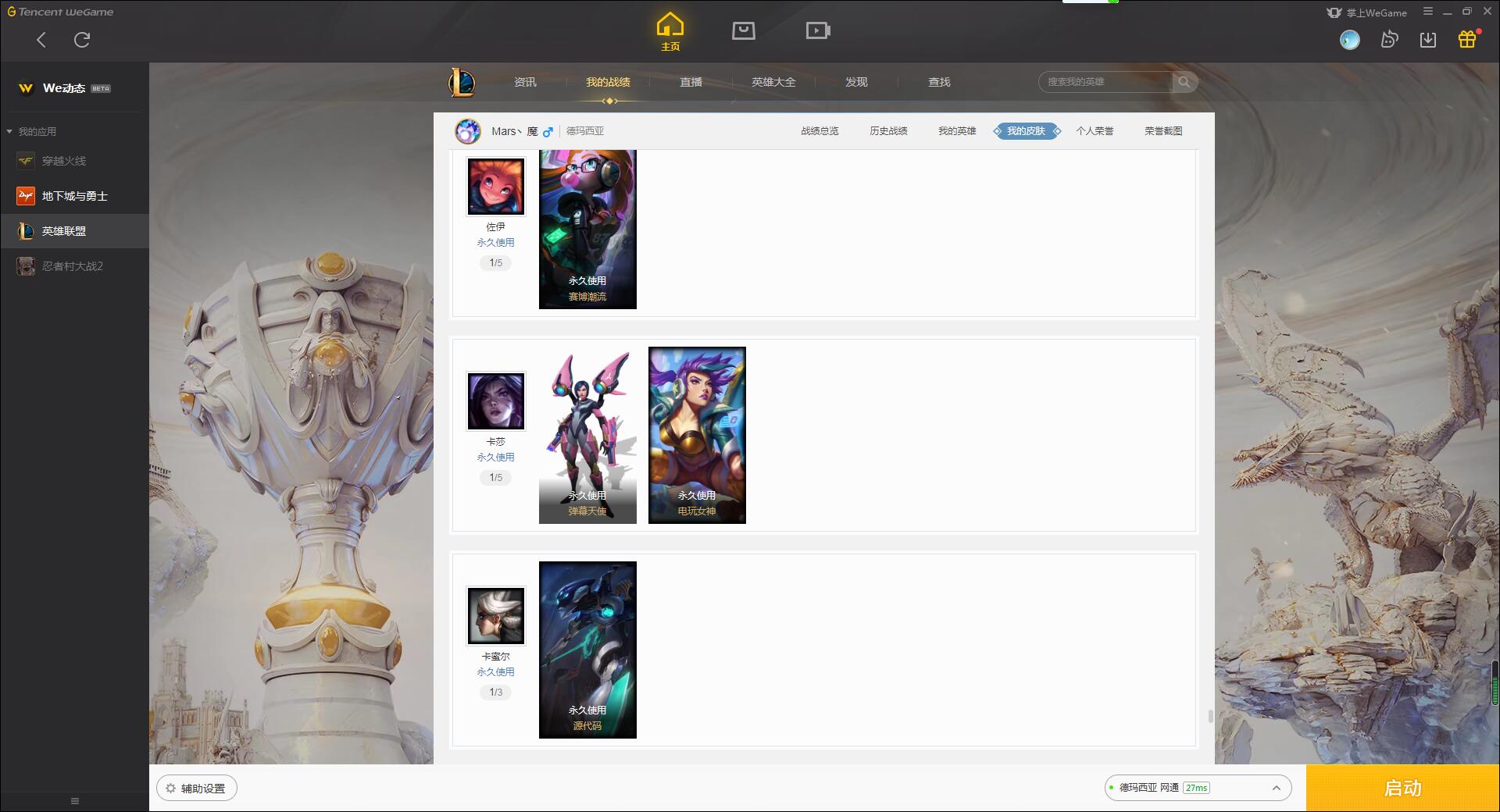Switch to 我的英雄 sub-tab
This screenshot has width=1500, height=812.
click(957, 131)
